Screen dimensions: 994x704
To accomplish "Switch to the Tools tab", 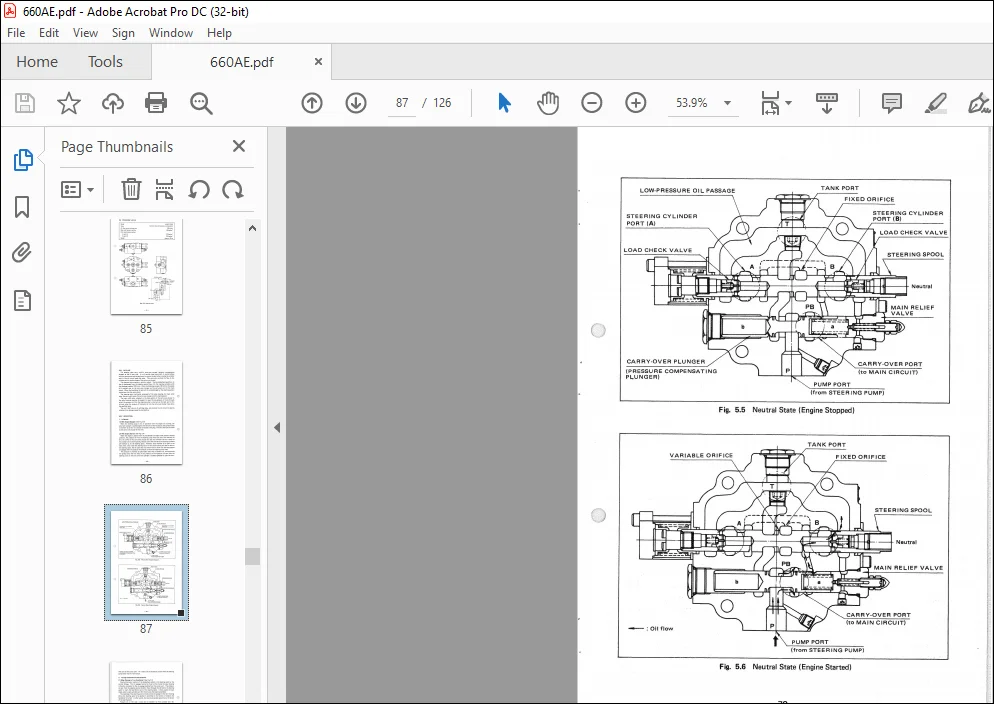I will 105,61.
